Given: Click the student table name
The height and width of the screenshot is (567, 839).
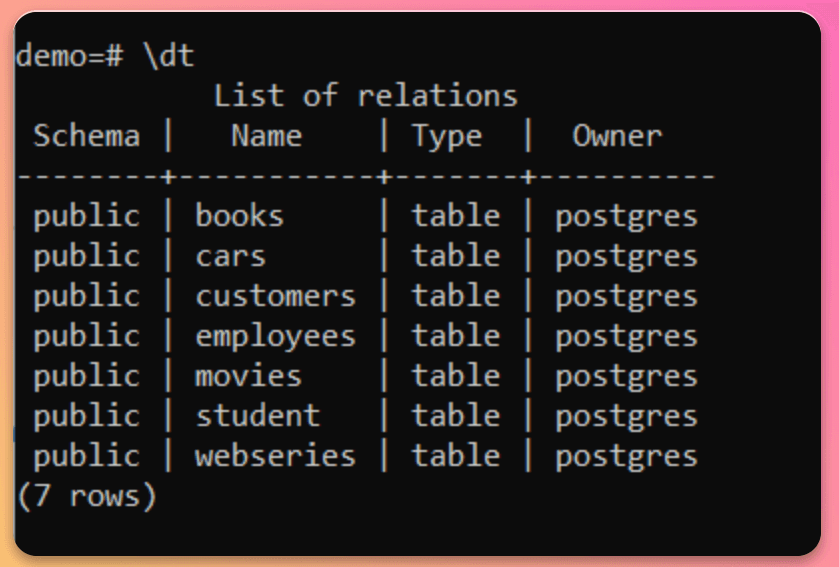Looking at the screenshot, I should (257, 416).
